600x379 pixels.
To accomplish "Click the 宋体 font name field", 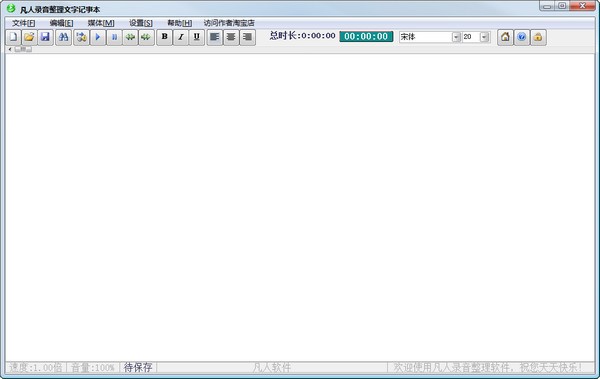I will pyautogui.click(x=426, y=37).
